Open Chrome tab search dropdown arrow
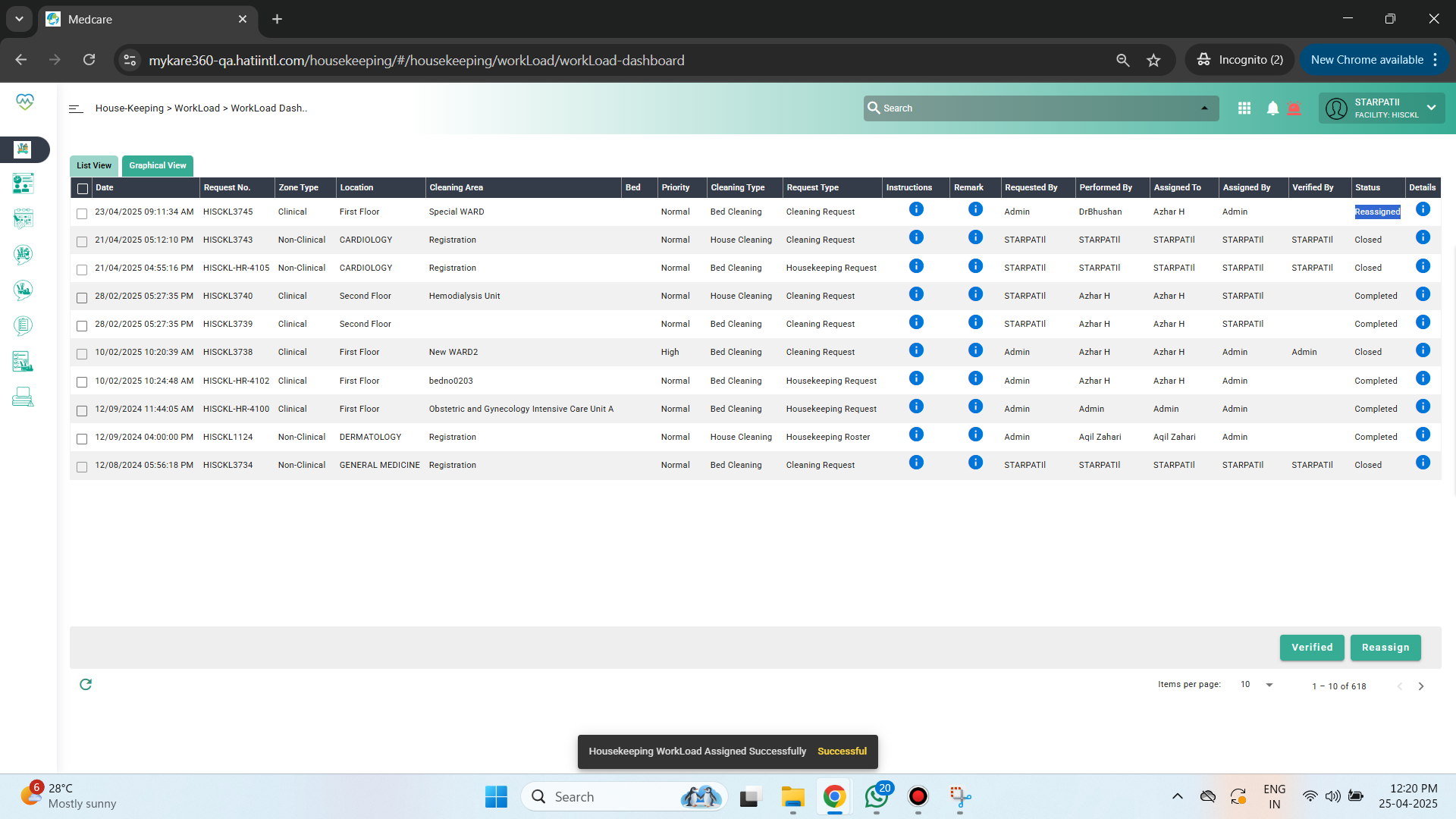 tap(19, 19)
